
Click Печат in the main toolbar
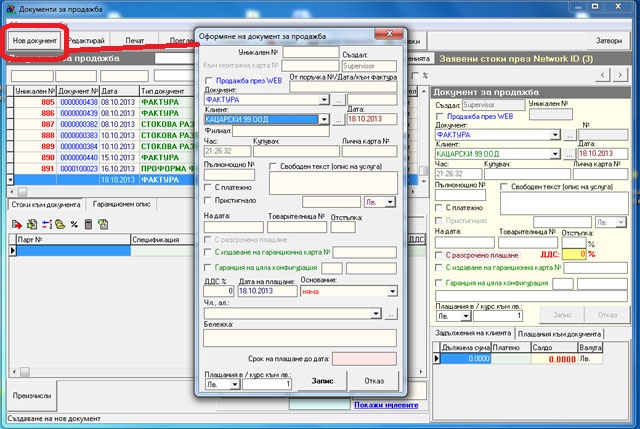click(135, 41)
